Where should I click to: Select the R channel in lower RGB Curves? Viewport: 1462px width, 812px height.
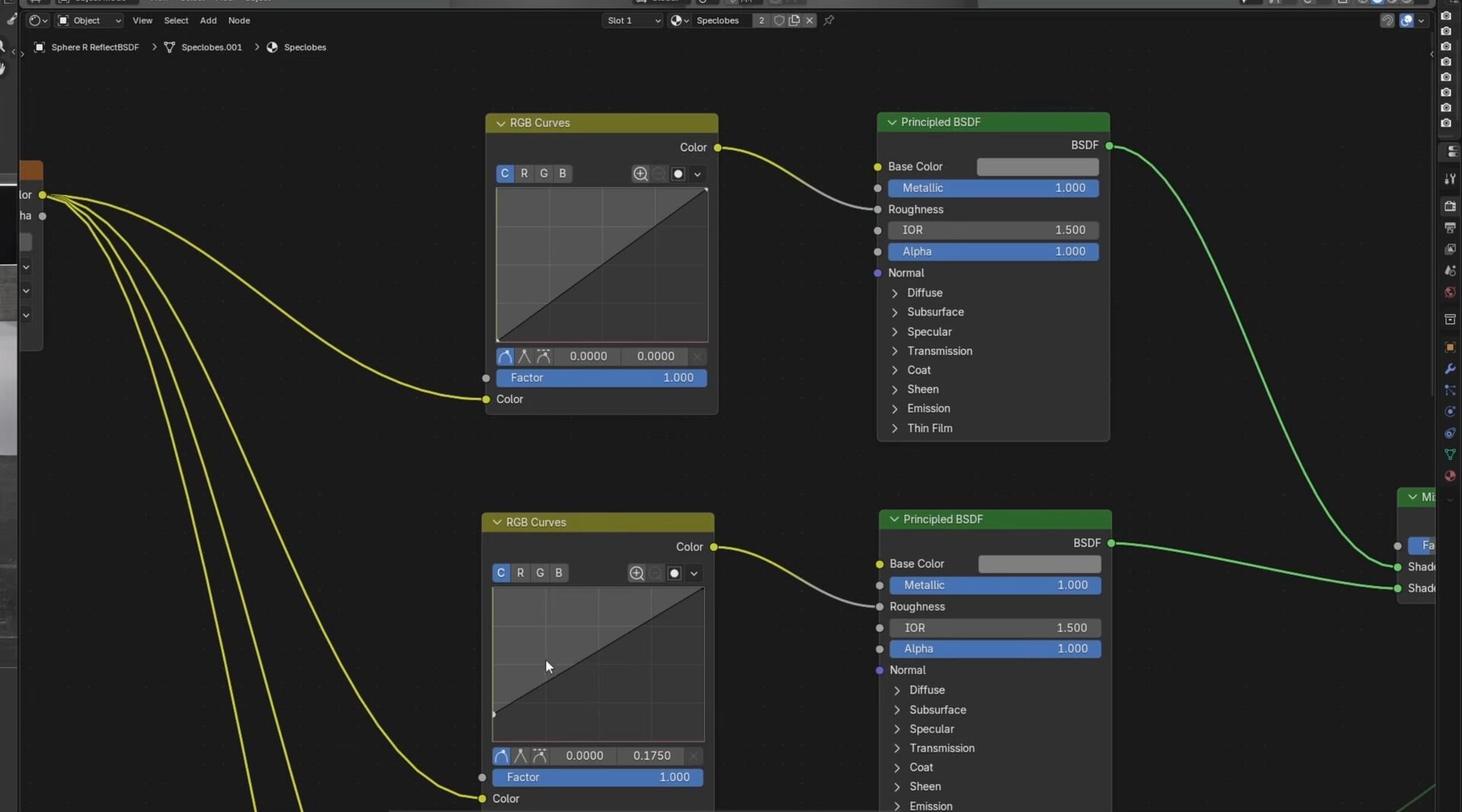(520, 573)
